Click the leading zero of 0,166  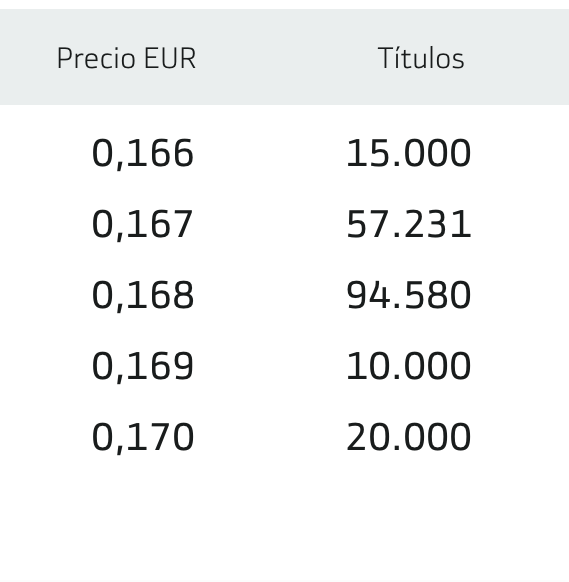(102, 153)
